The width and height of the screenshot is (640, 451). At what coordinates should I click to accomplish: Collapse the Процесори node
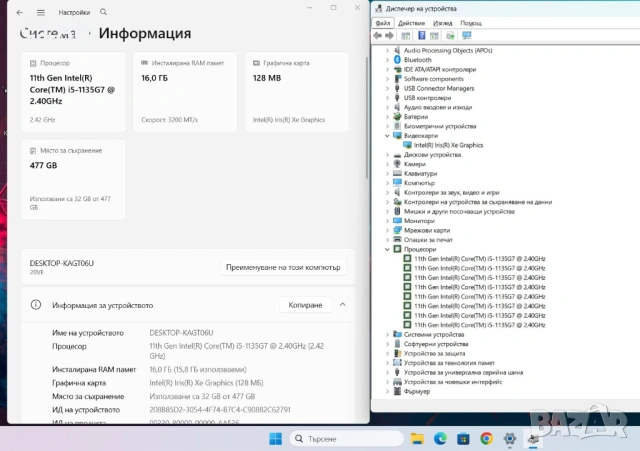point(387,249)
